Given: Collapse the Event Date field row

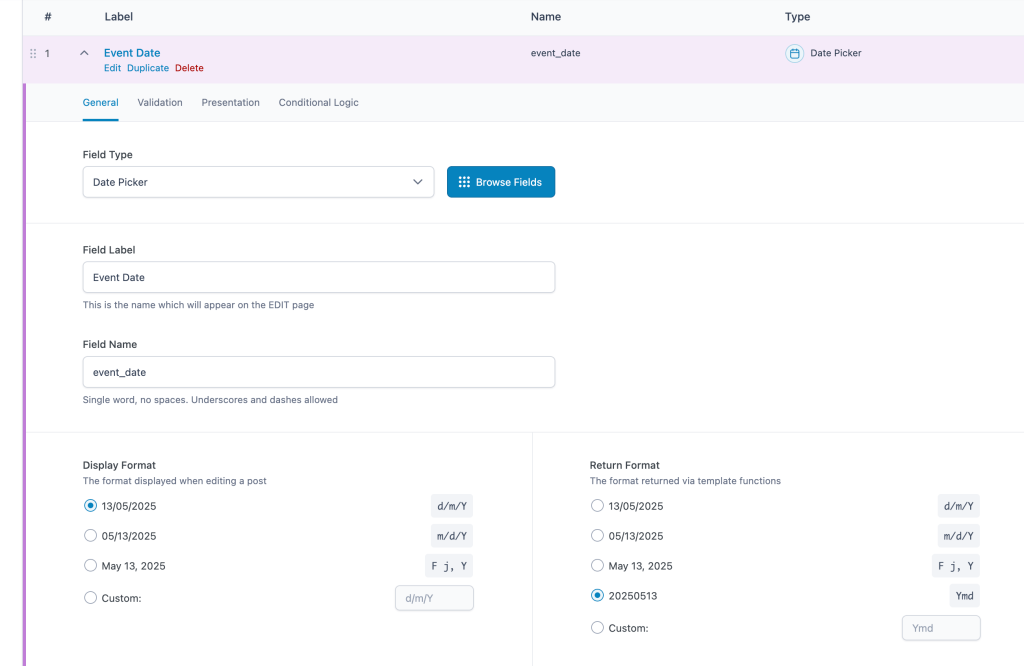Looking at the screenshot, I should coord(84,53).
